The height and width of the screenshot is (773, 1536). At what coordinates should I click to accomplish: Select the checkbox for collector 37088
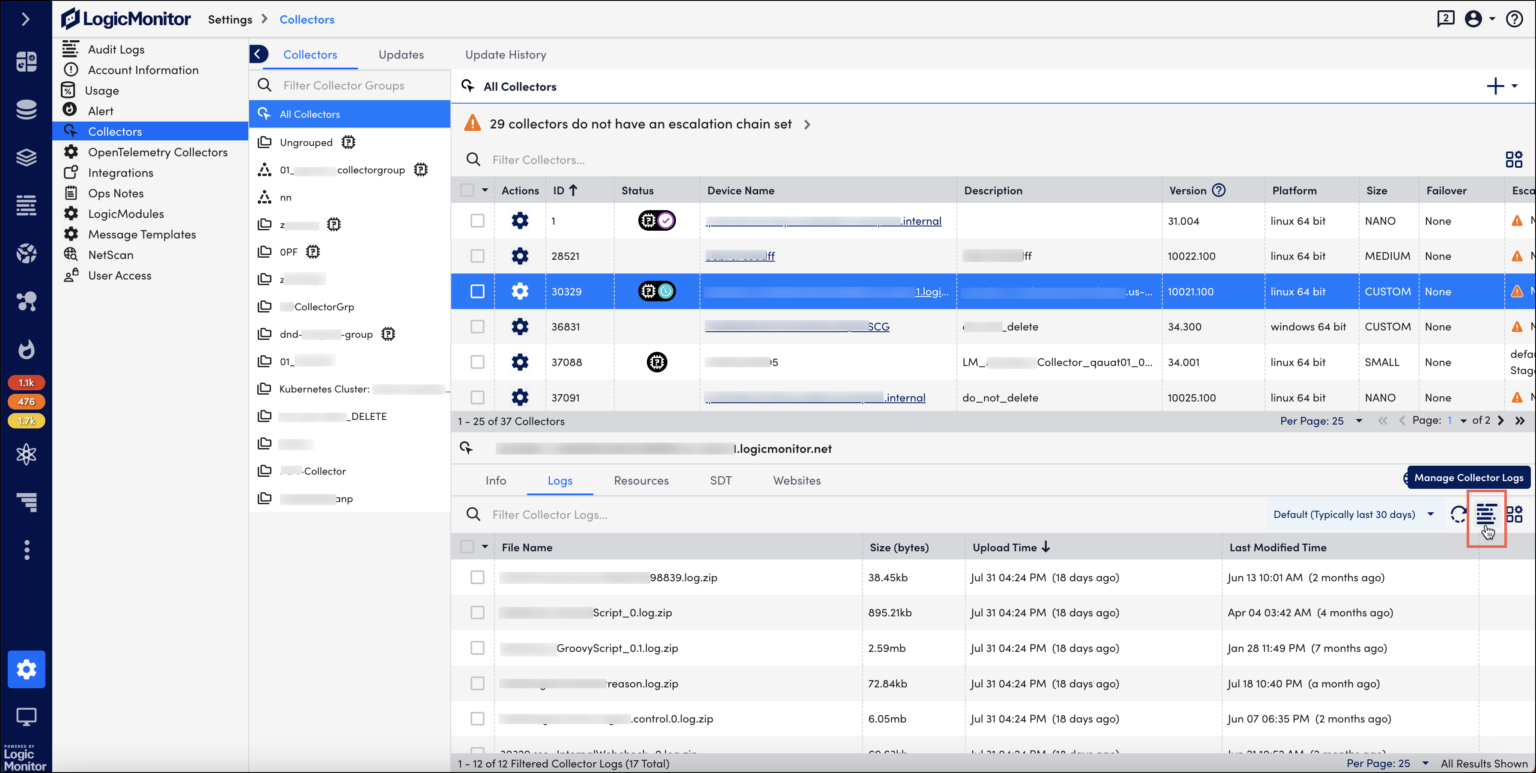pos(477,362)
